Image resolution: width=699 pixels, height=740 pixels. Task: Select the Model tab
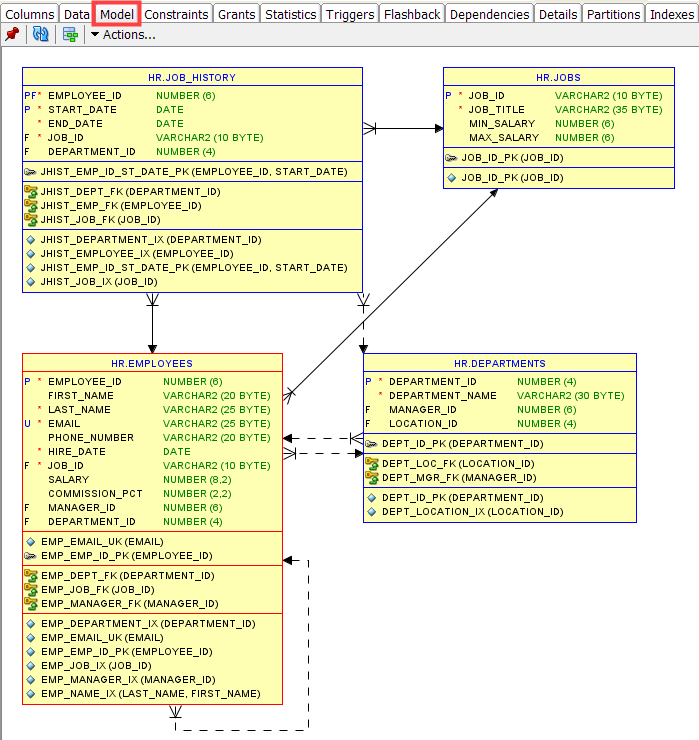tap(117, 15)
